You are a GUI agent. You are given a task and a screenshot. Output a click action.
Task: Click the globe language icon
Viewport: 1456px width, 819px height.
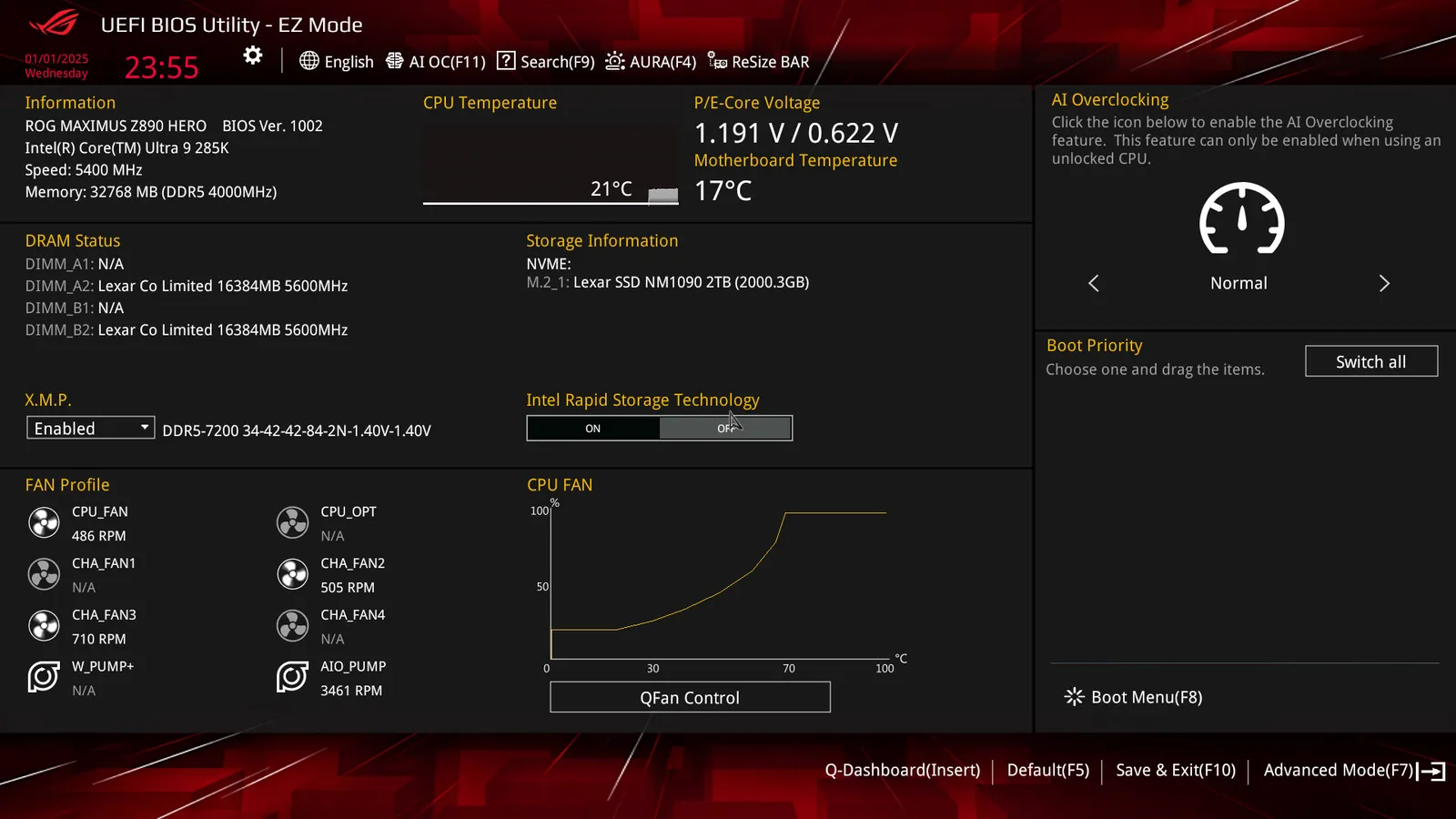click(x=309, y=61)
